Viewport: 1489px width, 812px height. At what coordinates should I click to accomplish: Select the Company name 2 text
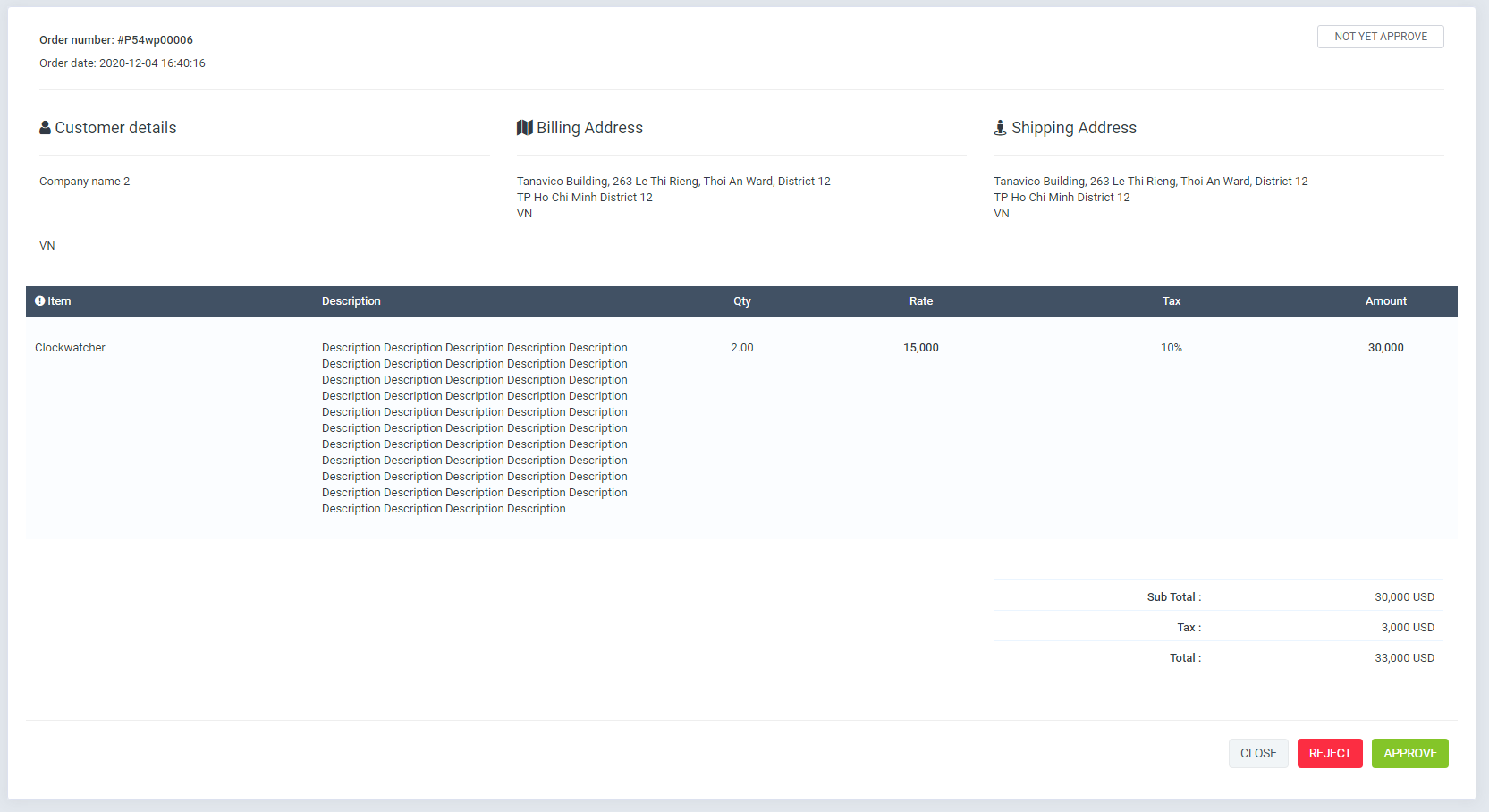coord(84,181)
